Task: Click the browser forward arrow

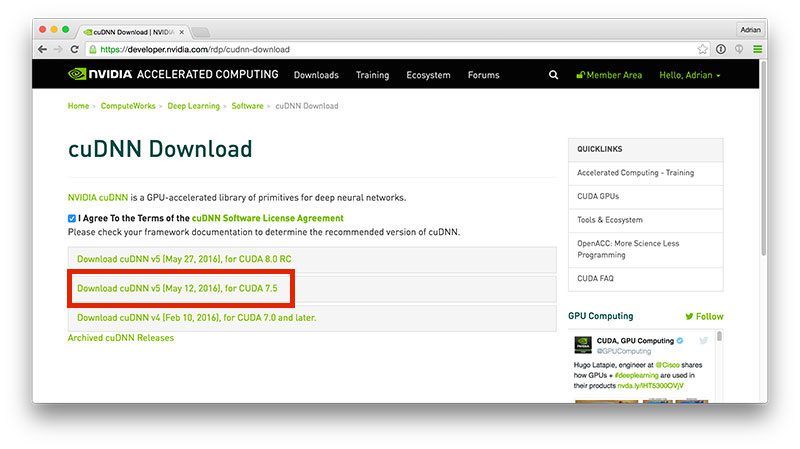Action: point(58,49)
